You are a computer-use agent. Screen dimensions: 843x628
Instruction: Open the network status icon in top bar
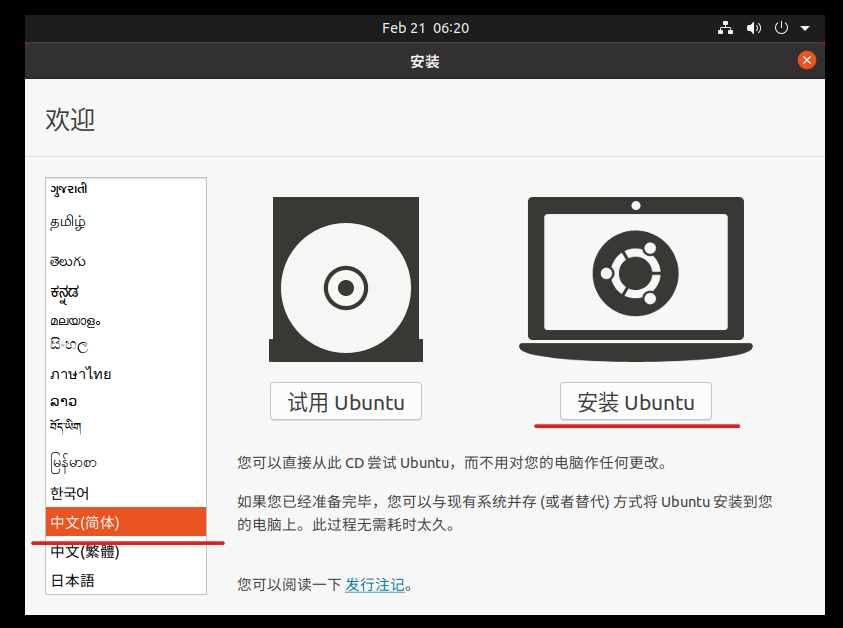(x=725, y=28)
